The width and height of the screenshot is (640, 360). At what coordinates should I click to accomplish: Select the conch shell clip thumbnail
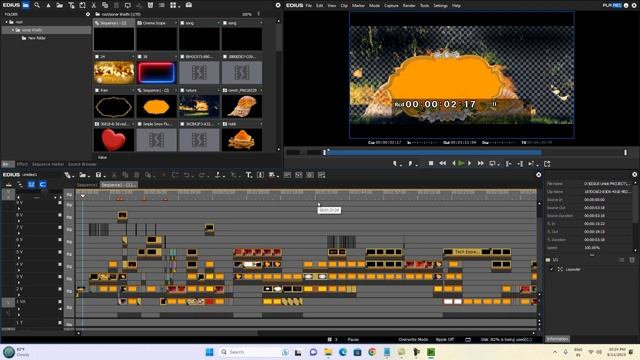click(x=242, y=106)
